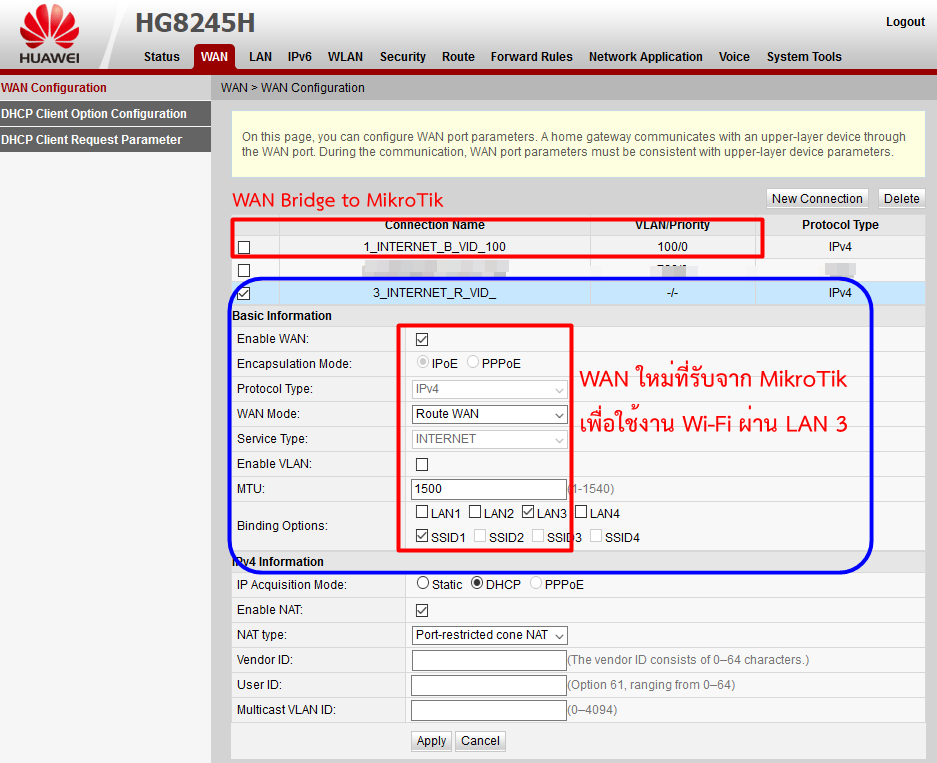Screen dimensions: 937x763
Task: Click the Protocol Type column header
Action: click(840, 225)
